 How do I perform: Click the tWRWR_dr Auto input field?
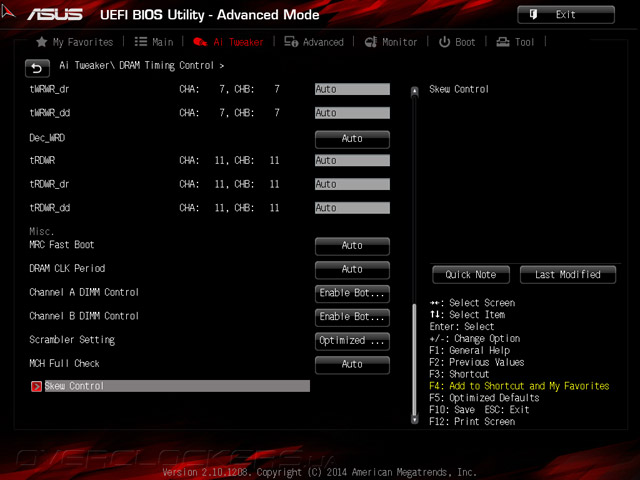click(x=352, y=89)
